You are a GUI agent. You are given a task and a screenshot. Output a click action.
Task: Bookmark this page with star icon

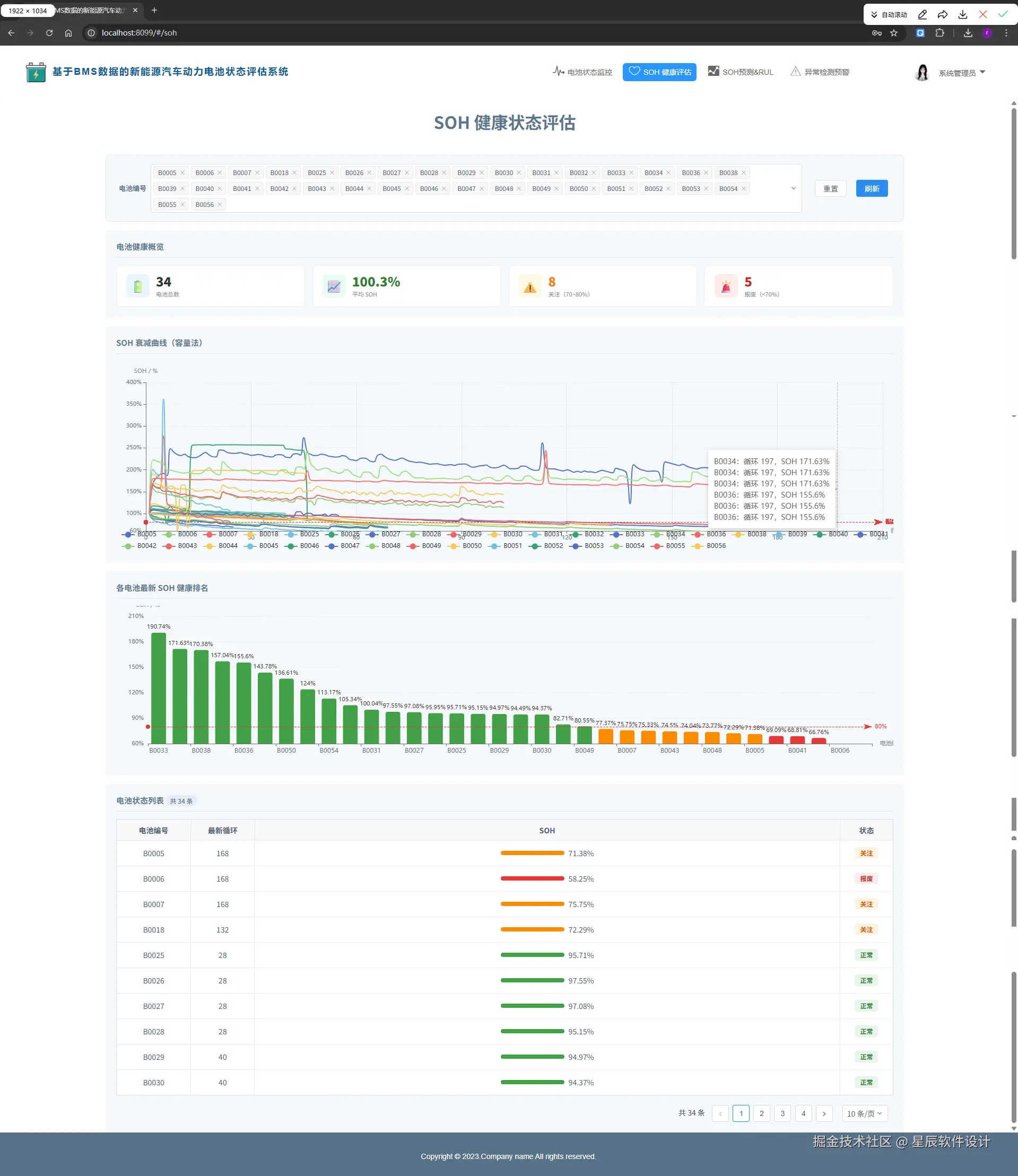[x=893, y=33]
